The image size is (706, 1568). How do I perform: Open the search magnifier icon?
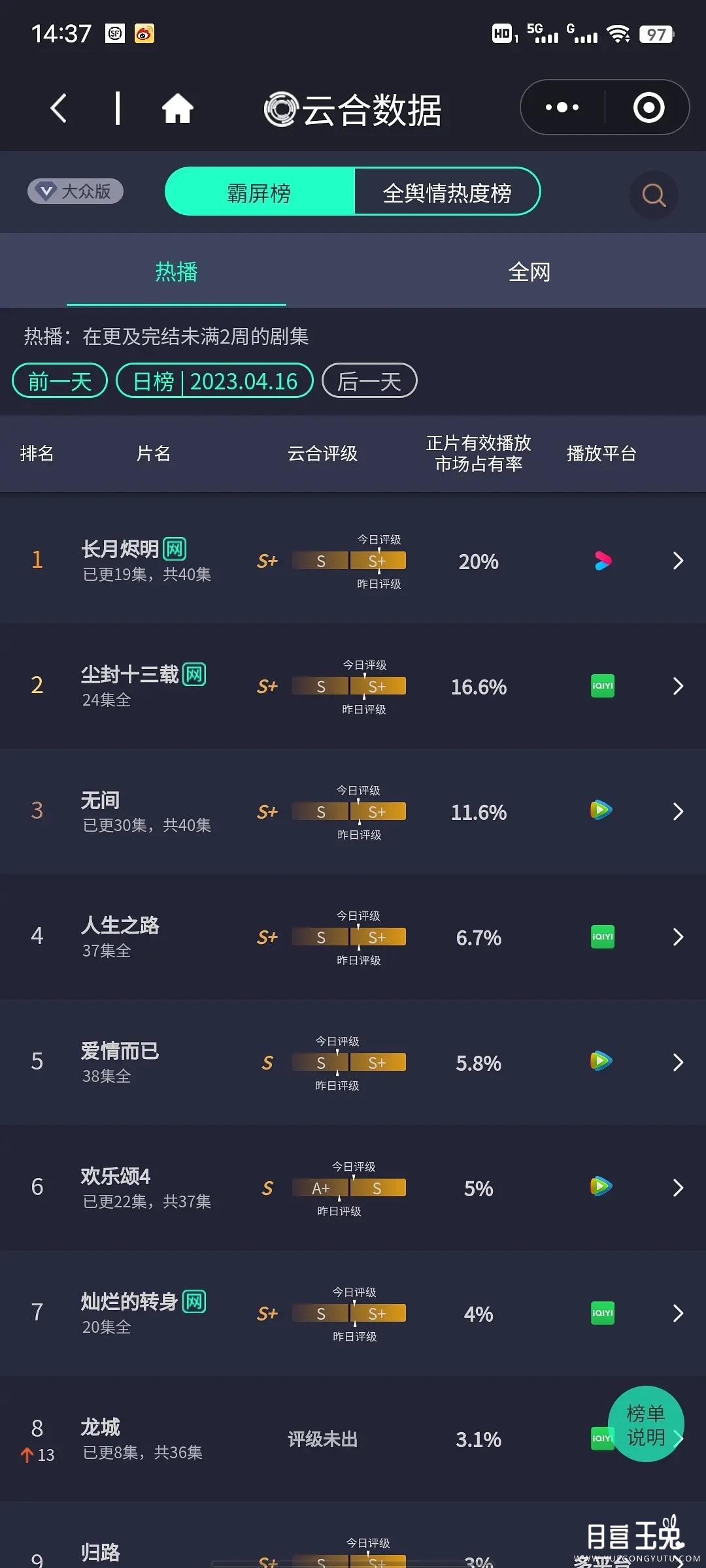click(x=653, y=195)
